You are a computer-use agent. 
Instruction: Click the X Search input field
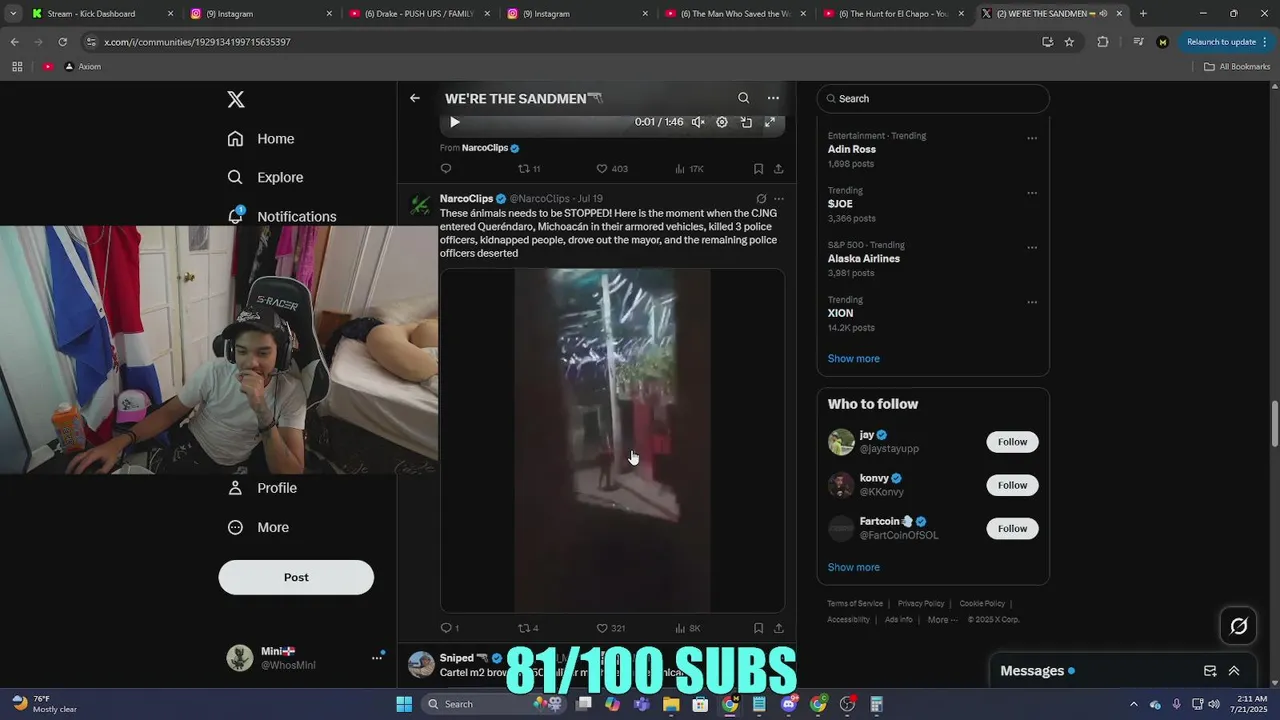[933, 98]
